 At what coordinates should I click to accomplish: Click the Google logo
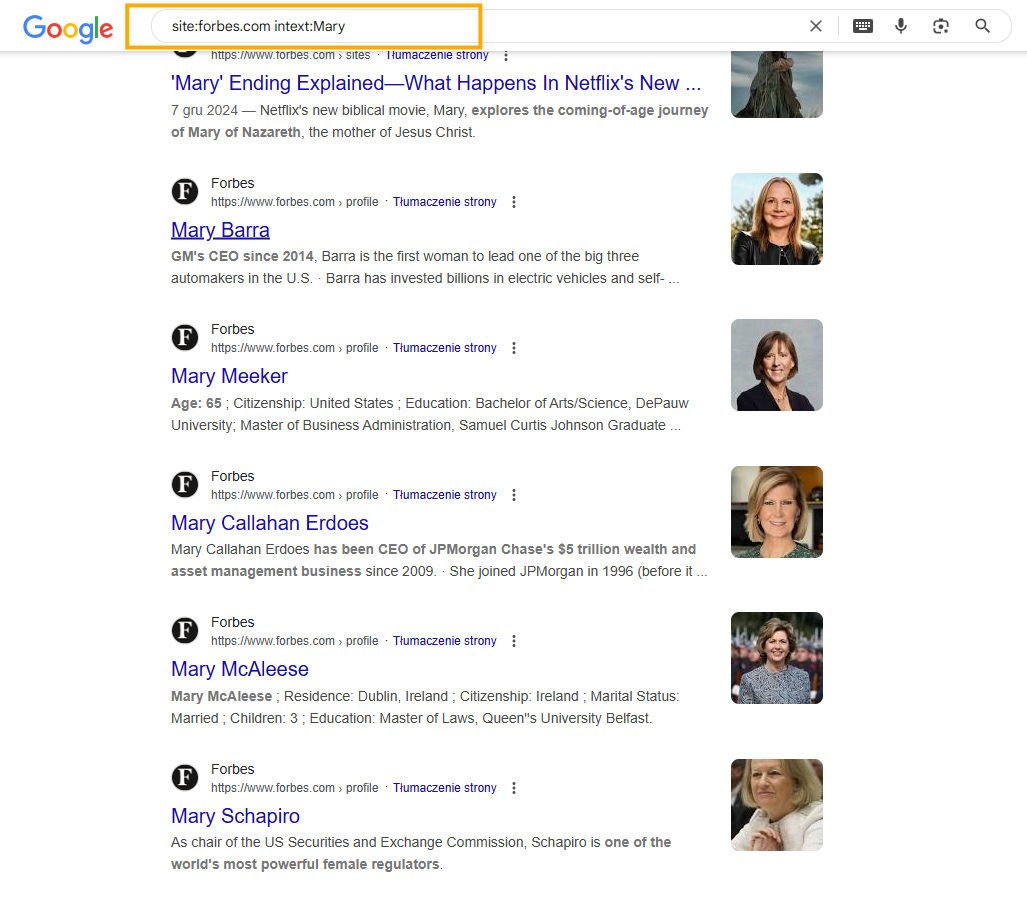[68, 28]
